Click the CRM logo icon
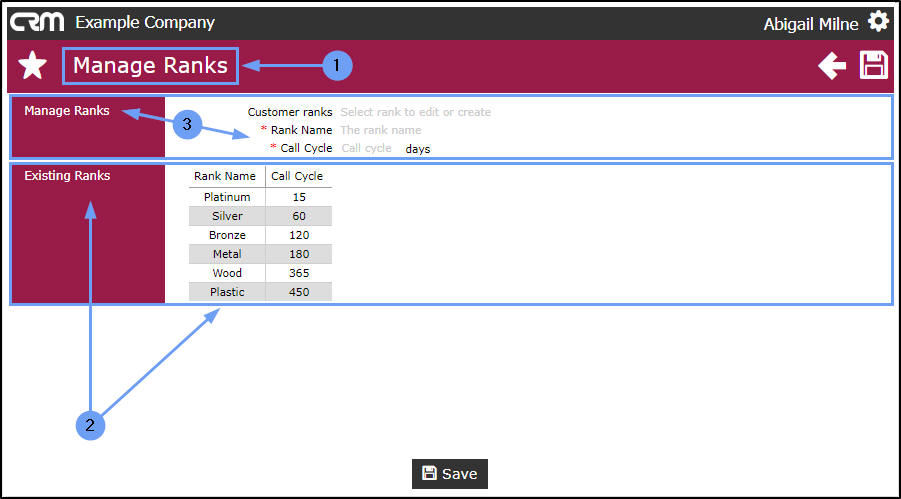 (37, 22)
